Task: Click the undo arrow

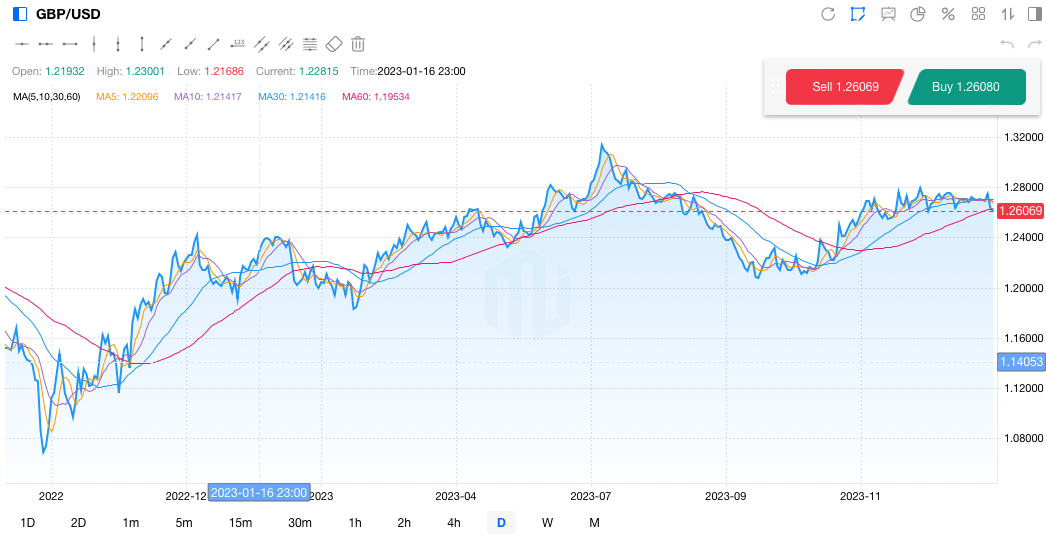Action: (x=1007, y=44)
